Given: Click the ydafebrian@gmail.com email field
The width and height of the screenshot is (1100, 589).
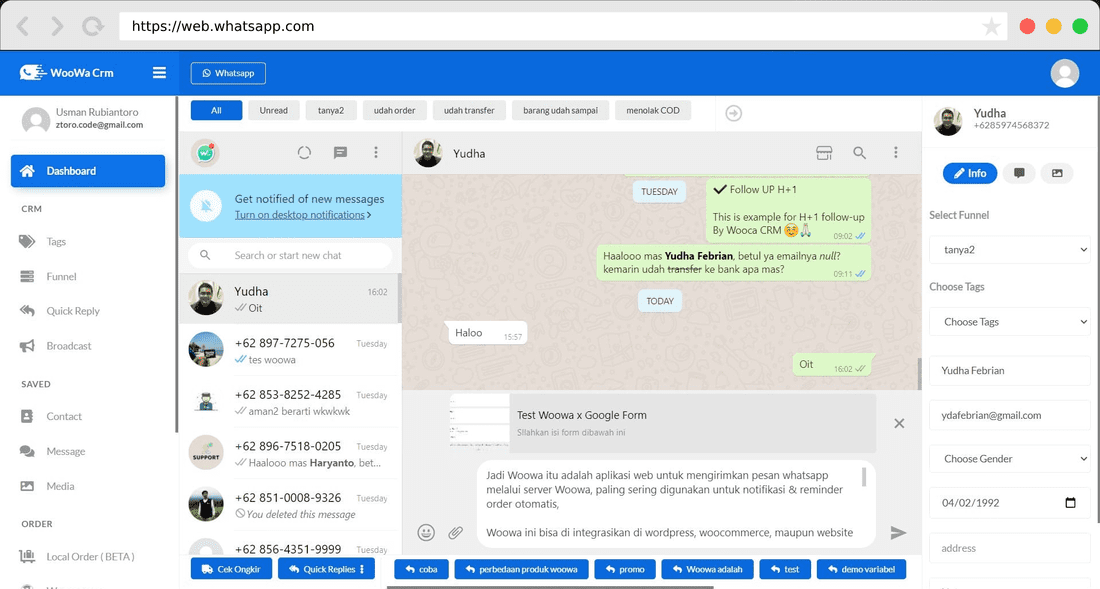Looking at the screenshot, I should (x=1010, y=415).
